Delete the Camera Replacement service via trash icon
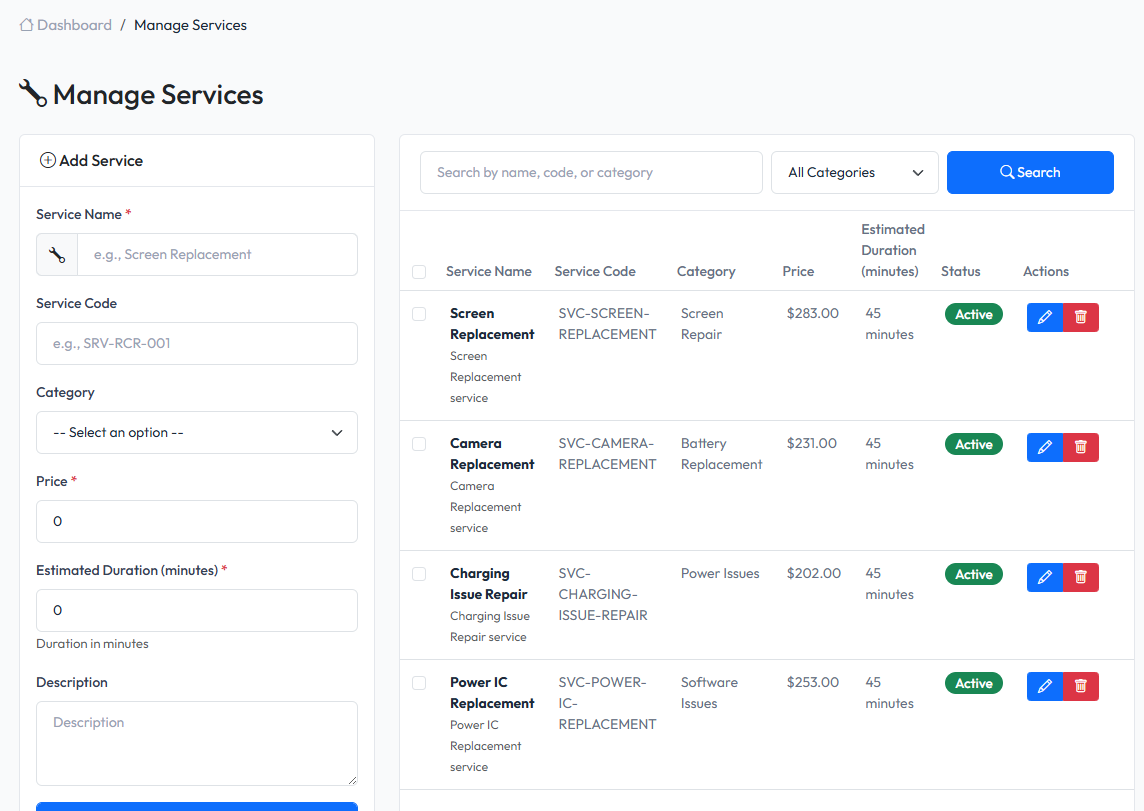This screenshot has width=1144, height=811. 1080,447
